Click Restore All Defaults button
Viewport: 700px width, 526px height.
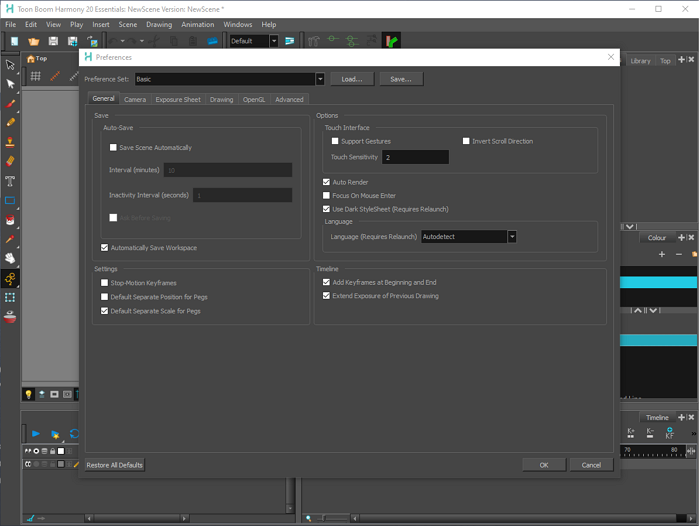coord(115,465)
